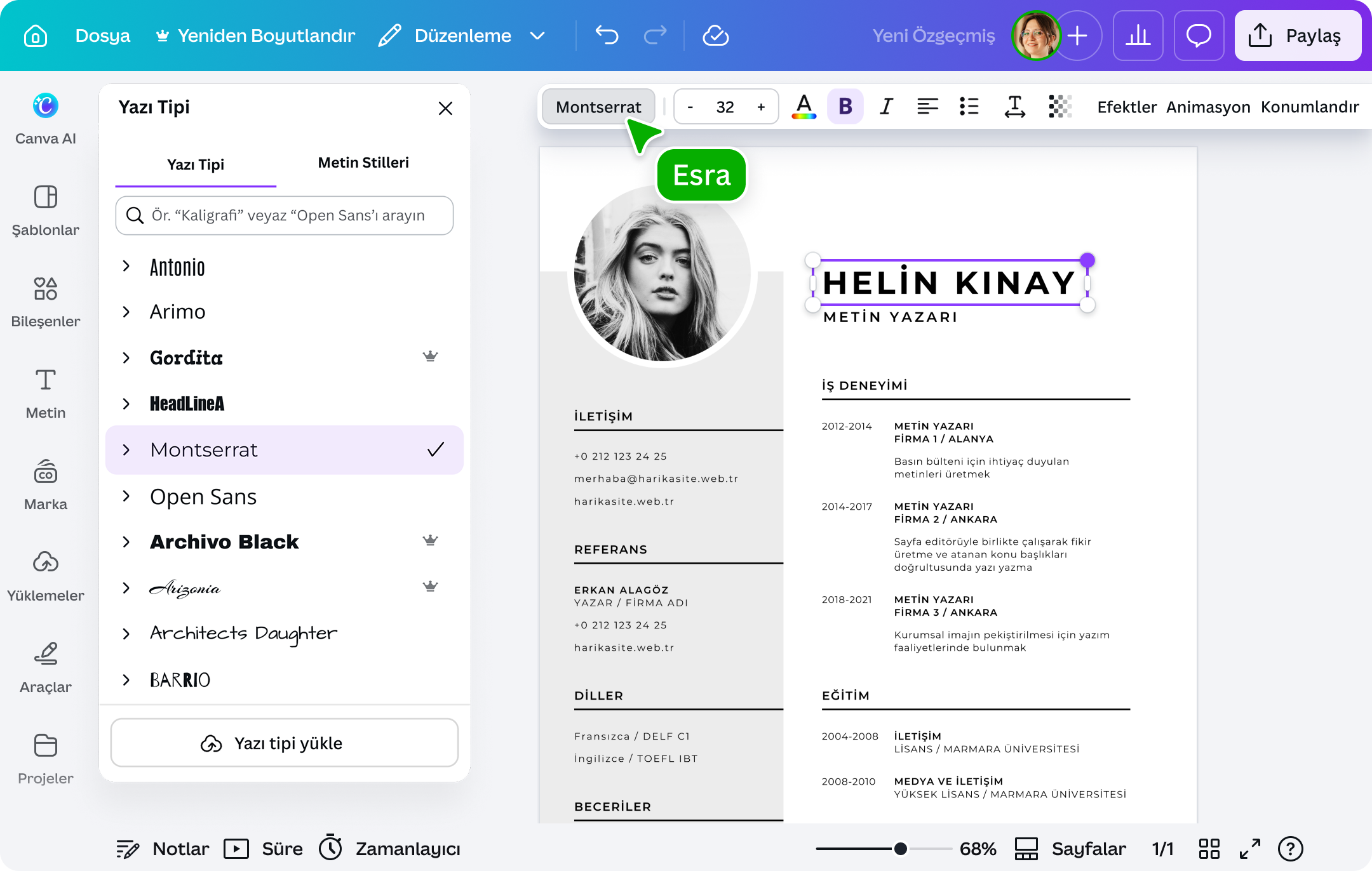Screen dimensions: 1372x871
Task: Toggle italic formatting
Action: click(x=886, y=107)
